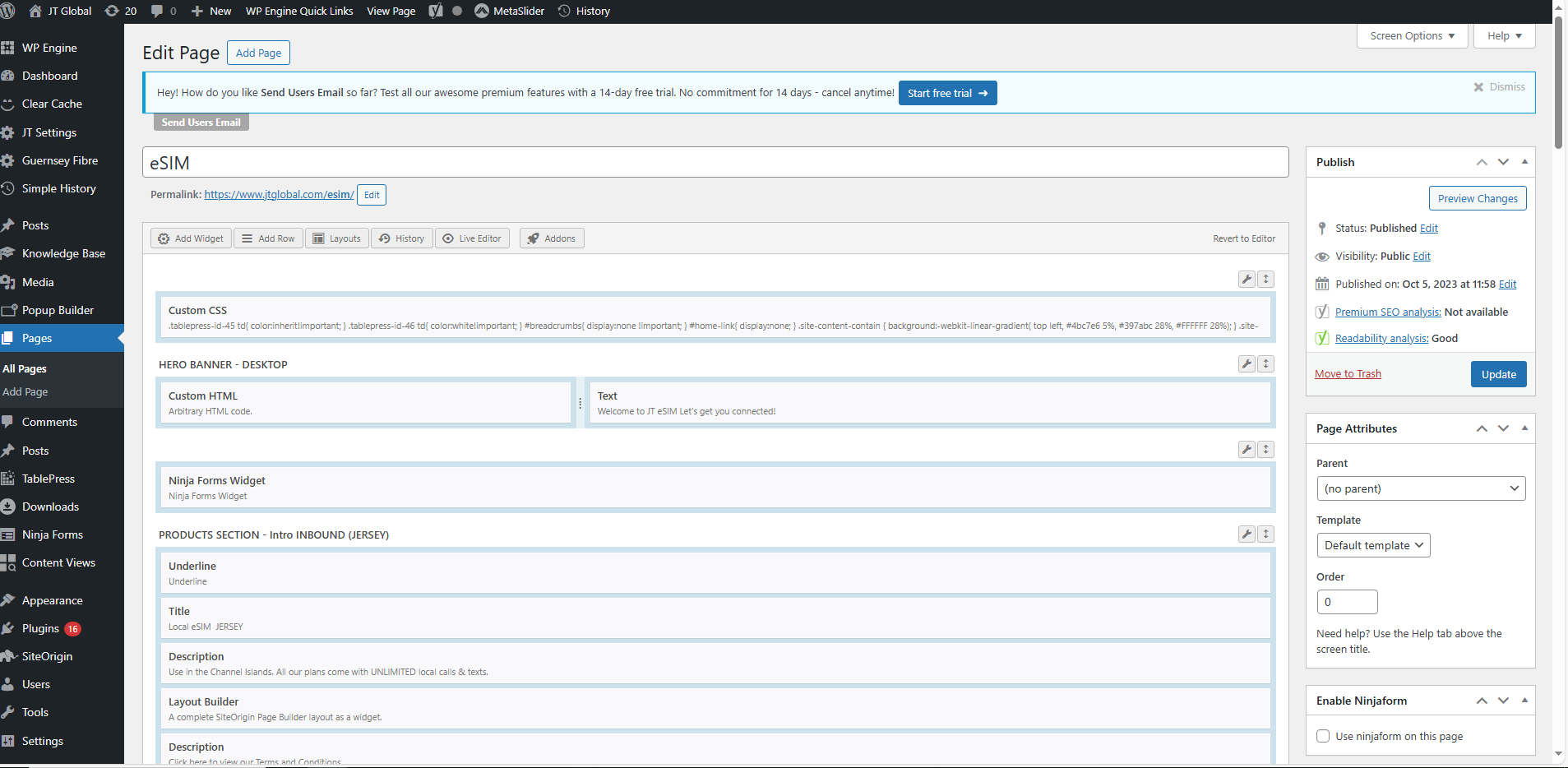Click the Add Widget toolbar button
This screenshot has height=768, width=1568.
click(191, 238)
